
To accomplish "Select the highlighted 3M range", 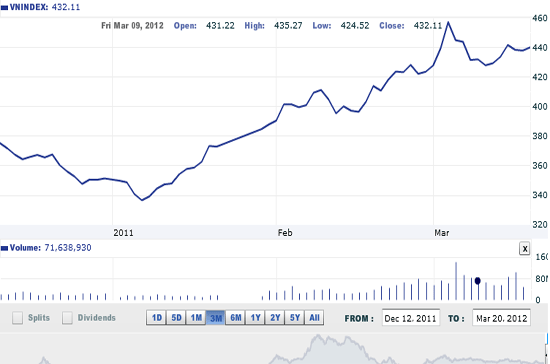I will (215, 318).
